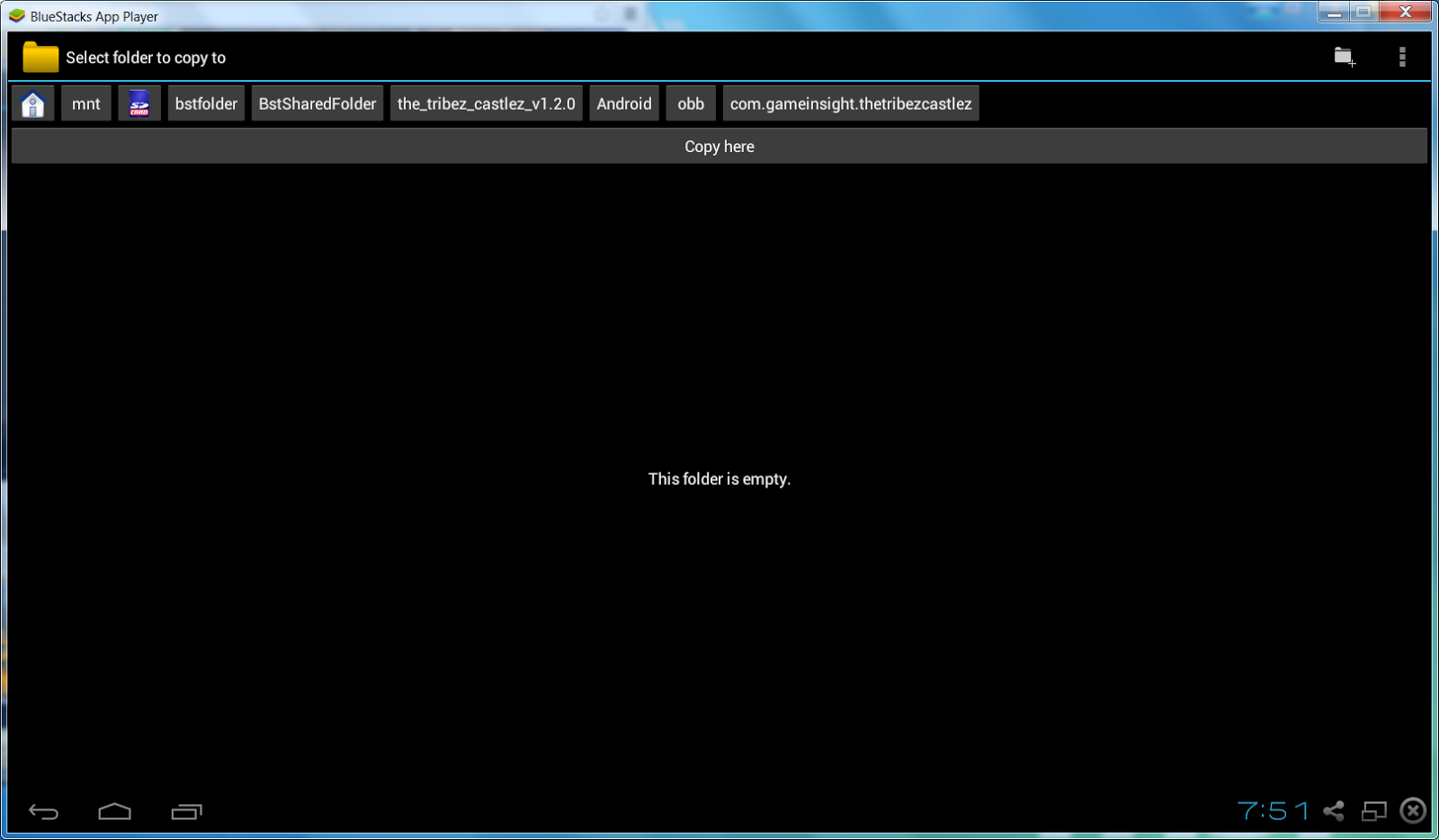The height and width of the screenshot is (840, 1439).
Task: Click the yellow folder icon in the title bar
Action: [x=40, y=57]
